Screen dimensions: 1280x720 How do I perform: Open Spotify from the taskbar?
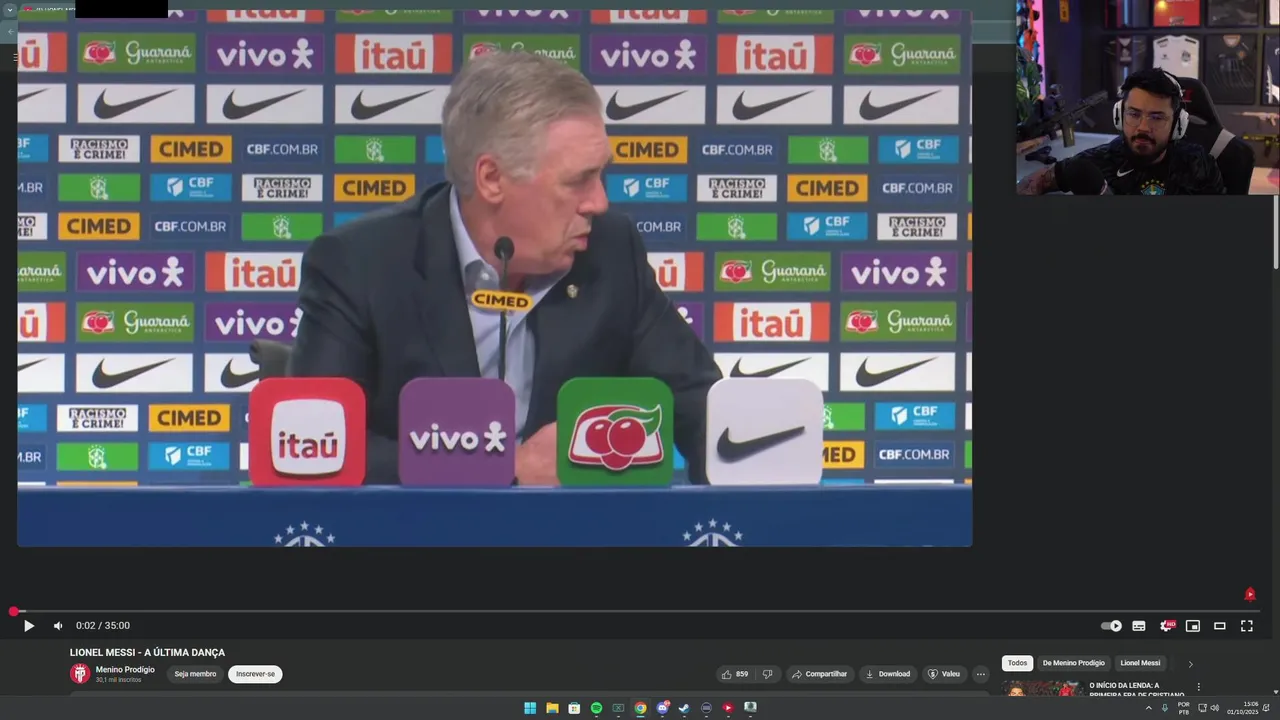pyautogui.click(x=596, y=708)
